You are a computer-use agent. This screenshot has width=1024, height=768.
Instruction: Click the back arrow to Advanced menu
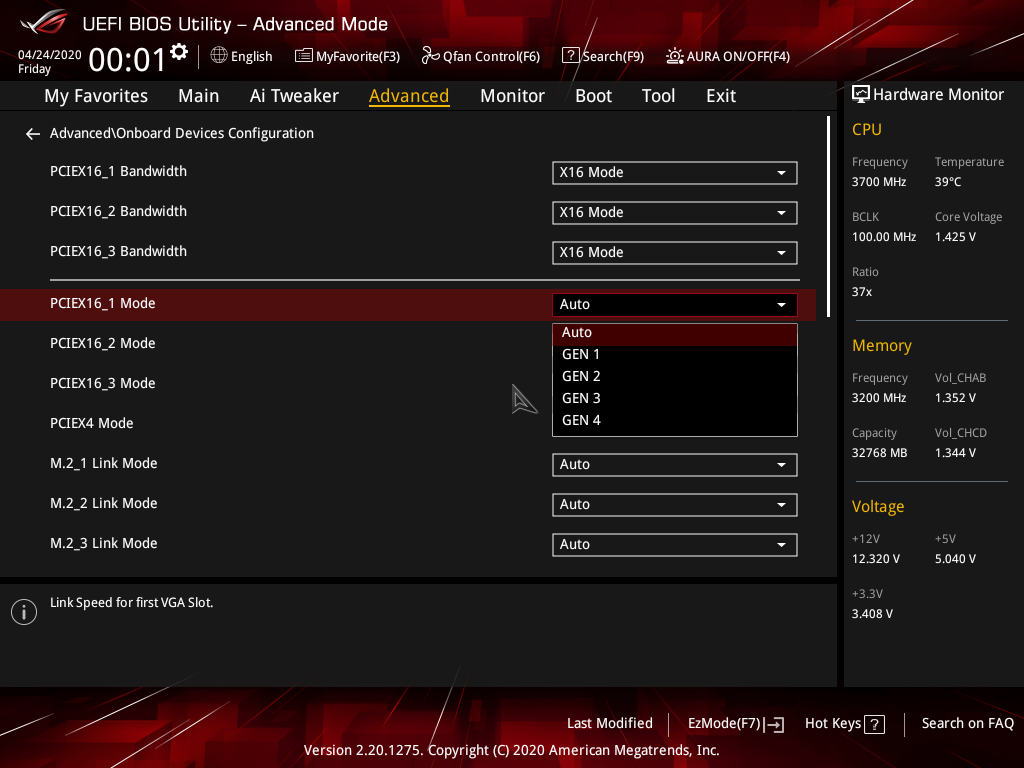33,134
